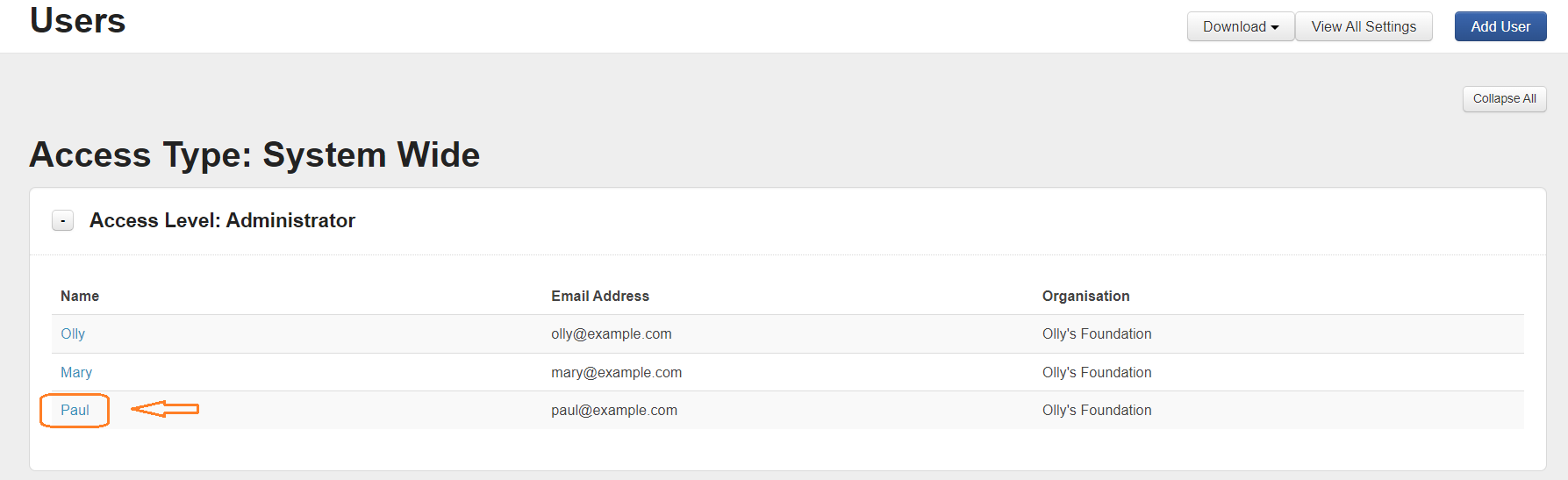Click Olly's Foundation in Olly's row

(1097, 334)
